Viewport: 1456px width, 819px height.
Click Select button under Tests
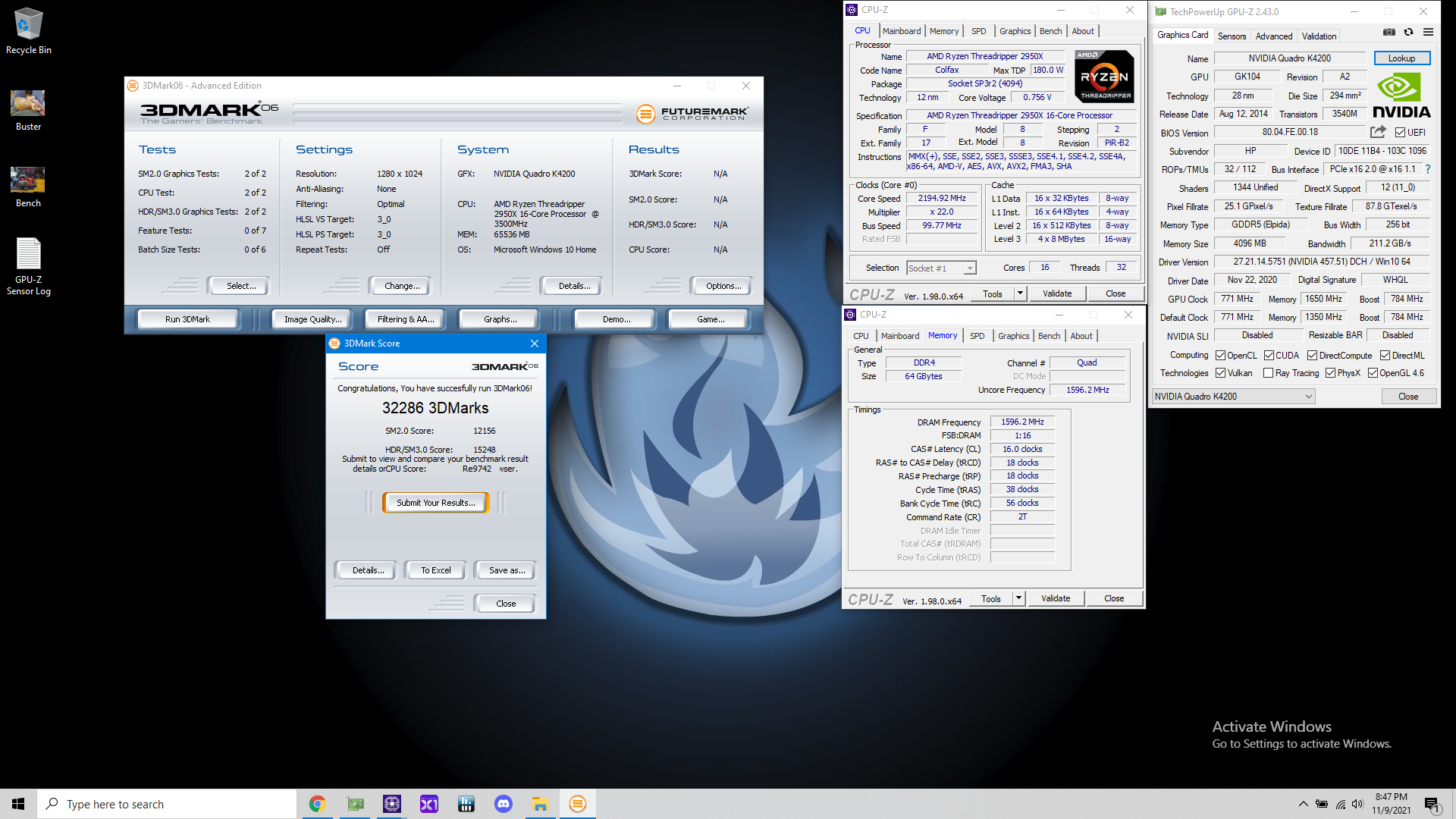pos(240,286)
